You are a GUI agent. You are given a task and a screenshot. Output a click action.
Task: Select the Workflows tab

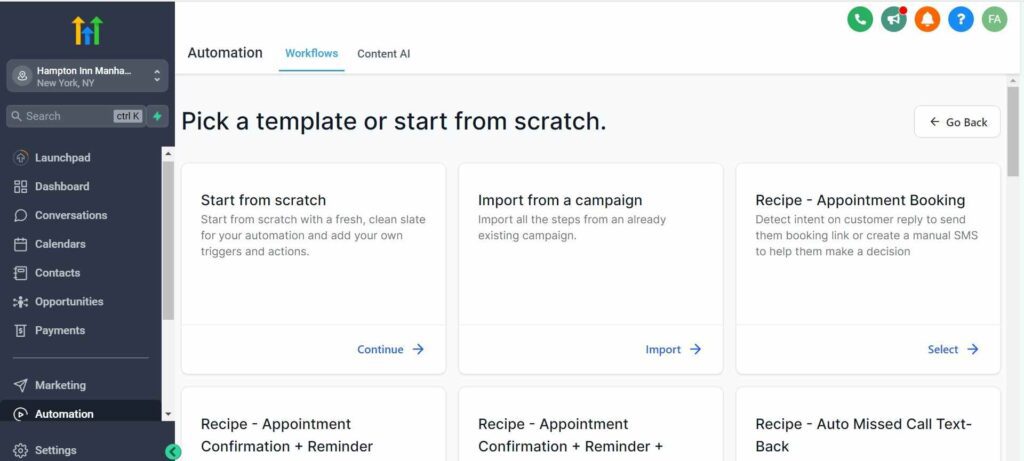(311, 53)
